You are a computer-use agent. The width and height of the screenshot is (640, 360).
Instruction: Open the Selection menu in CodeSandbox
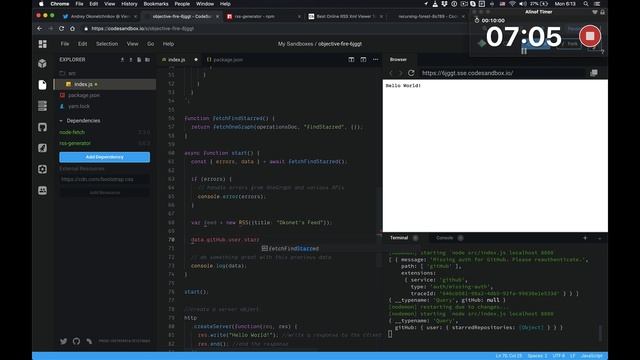107,44
